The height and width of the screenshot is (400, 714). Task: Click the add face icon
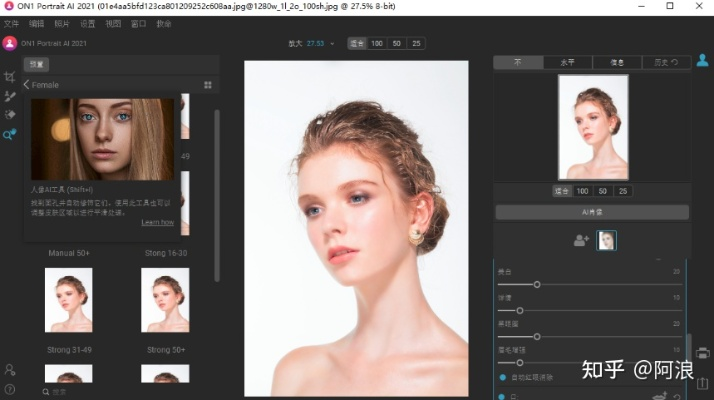pyautogui.click(x=581, y=240)
